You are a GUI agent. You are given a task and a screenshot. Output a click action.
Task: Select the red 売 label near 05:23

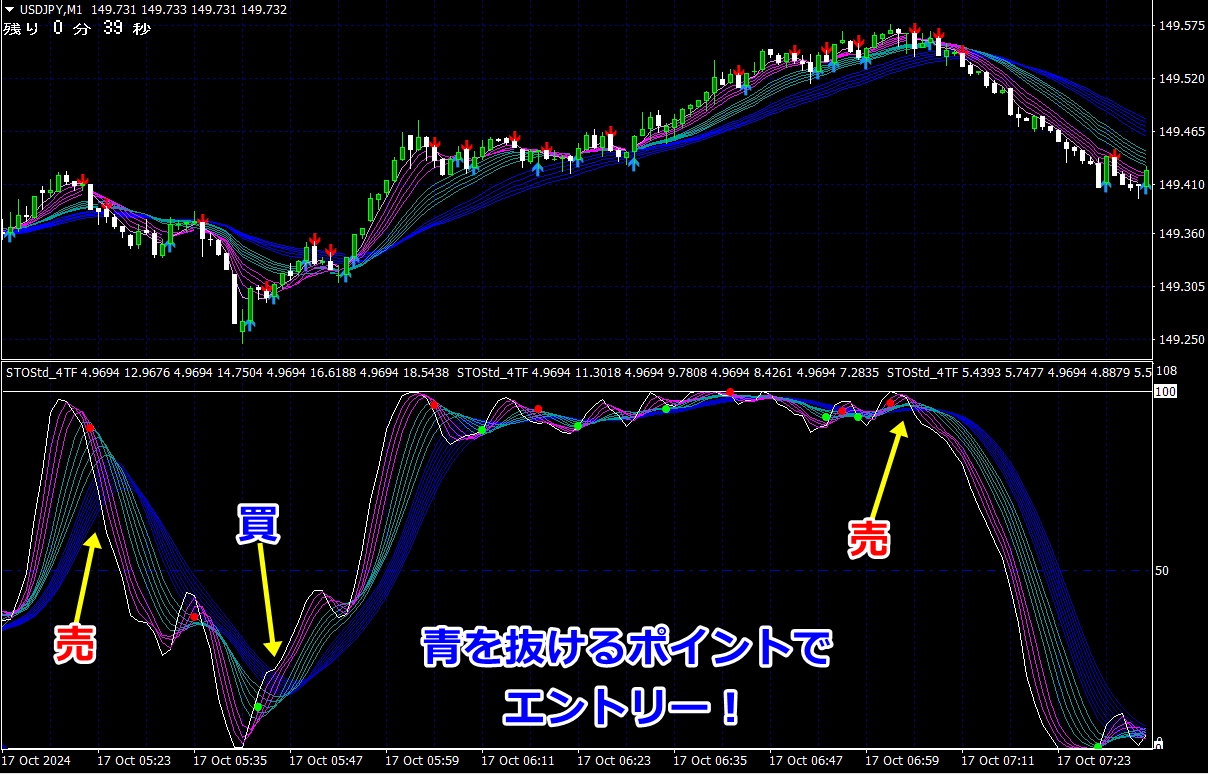[x=75, y=643]
